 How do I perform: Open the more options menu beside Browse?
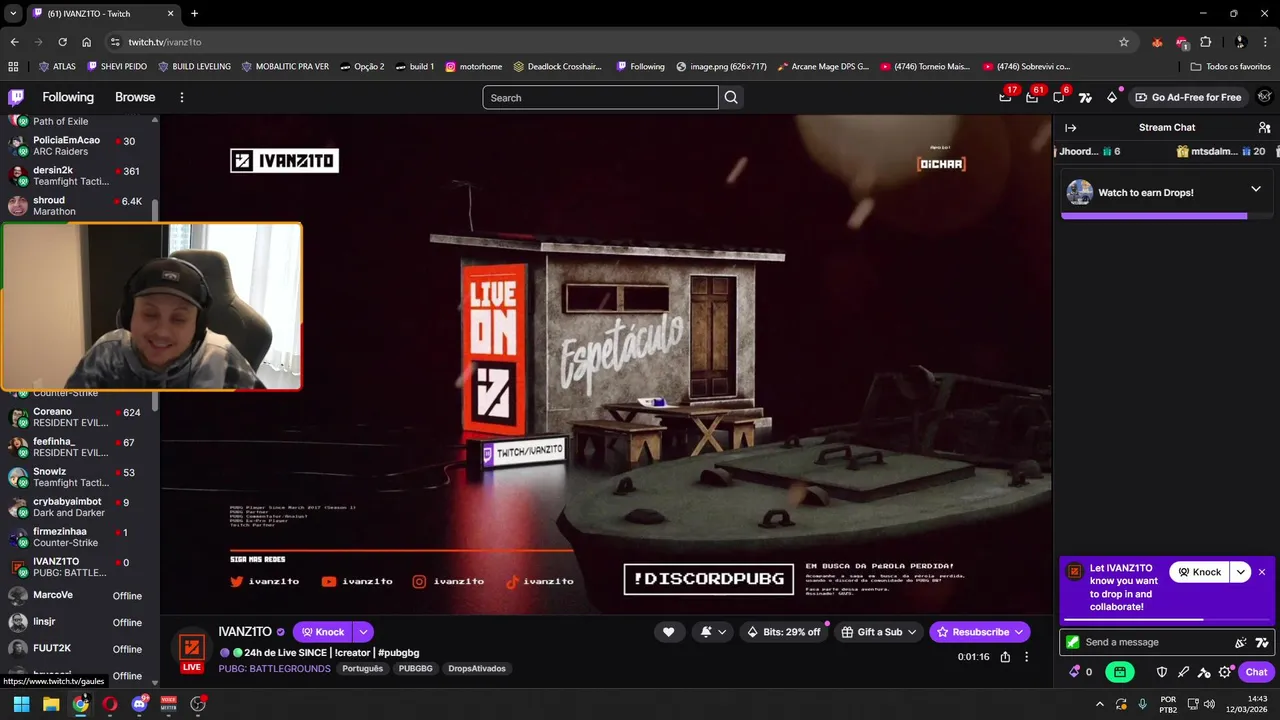point(182,97)
